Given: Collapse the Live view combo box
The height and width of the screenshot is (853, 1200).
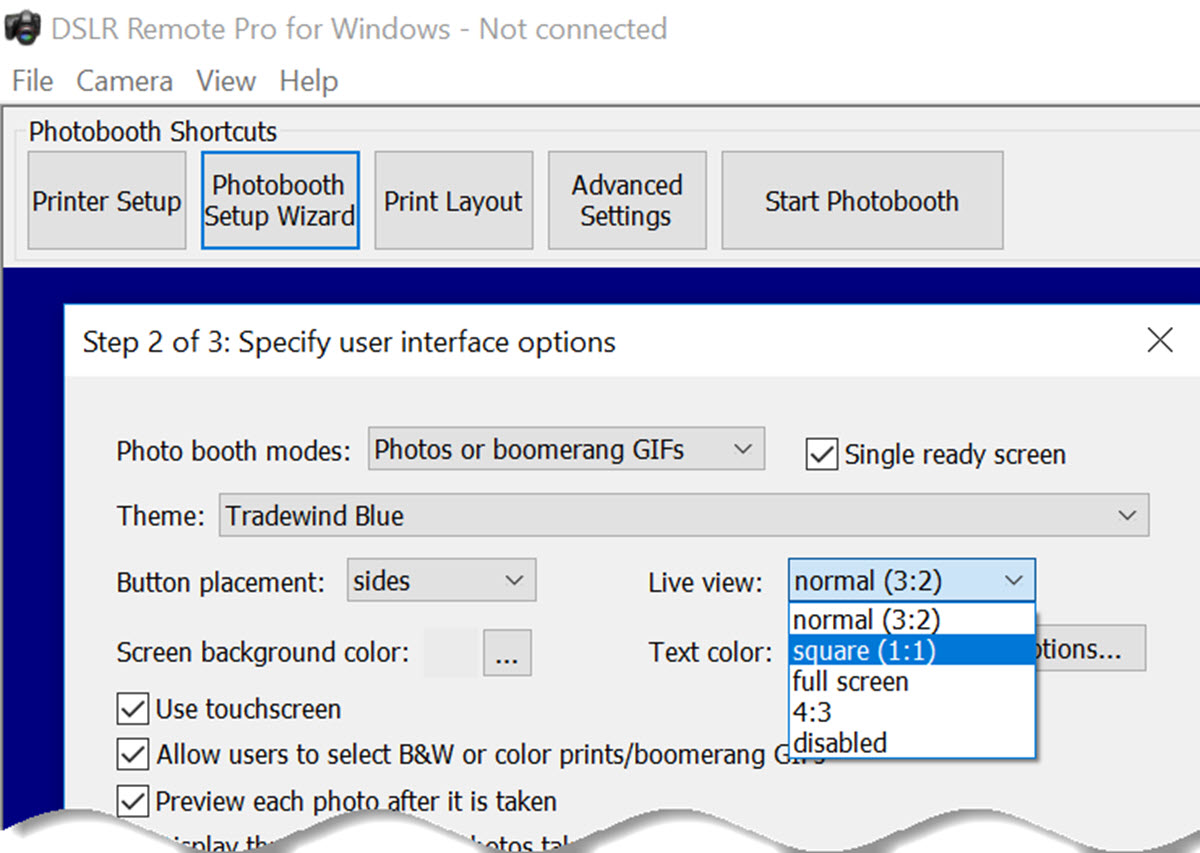Looking at the screenshot, I should pos(912,581).
